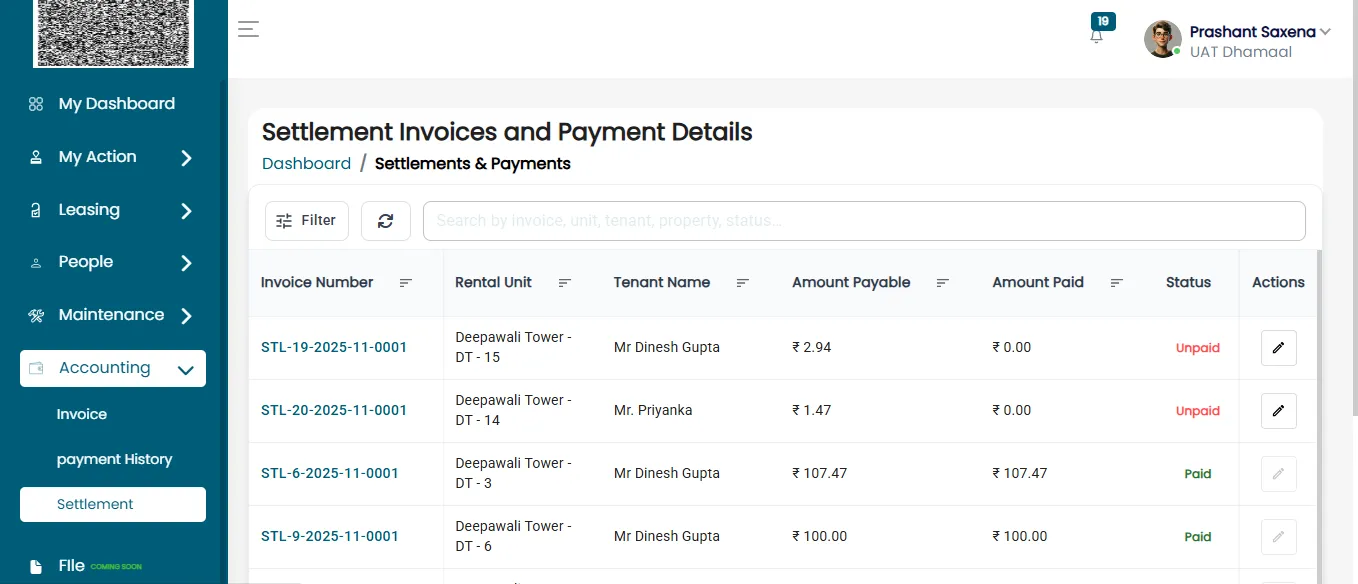Expand the My Action menu
Viewport: 1358px width, 584px height.
pyautogui.click(x=113, y=157)
